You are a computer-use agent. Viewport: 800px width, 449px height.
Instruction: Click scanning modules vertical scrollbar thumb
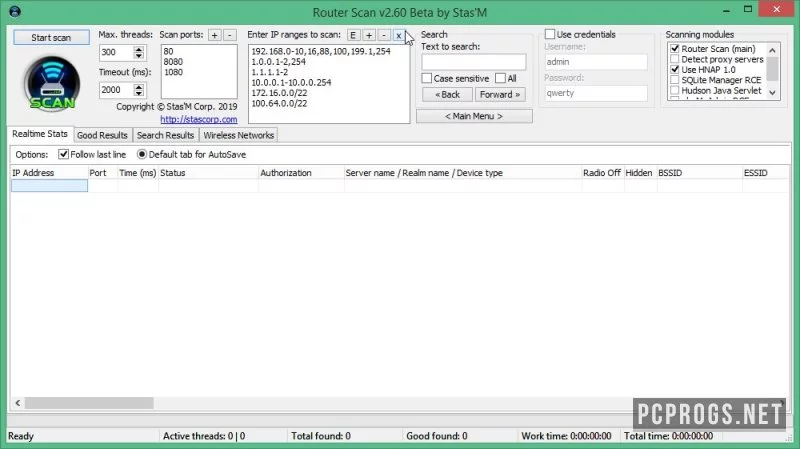772,68
